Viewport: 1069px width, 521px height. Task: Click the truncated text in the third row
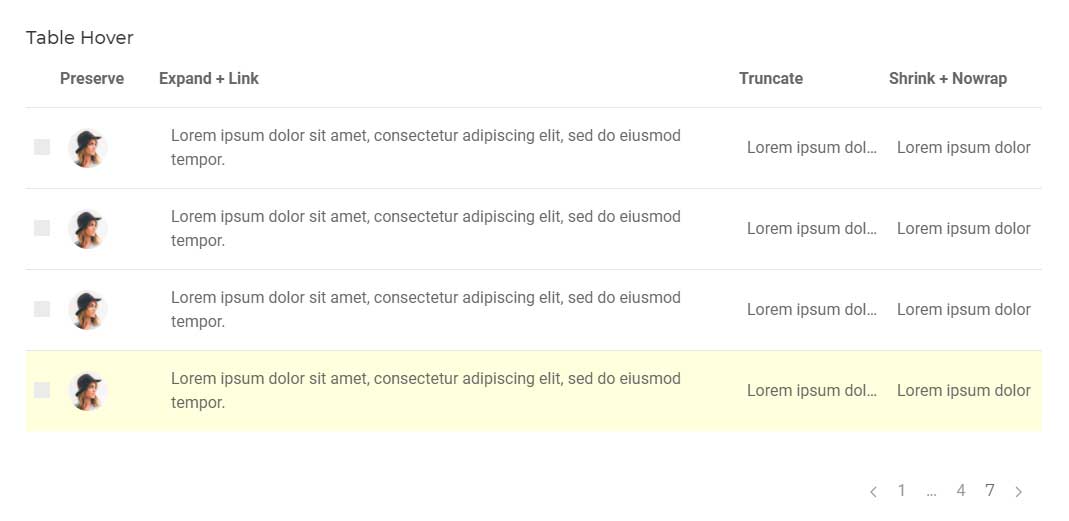pyautogui.click(x=812, y=310)
